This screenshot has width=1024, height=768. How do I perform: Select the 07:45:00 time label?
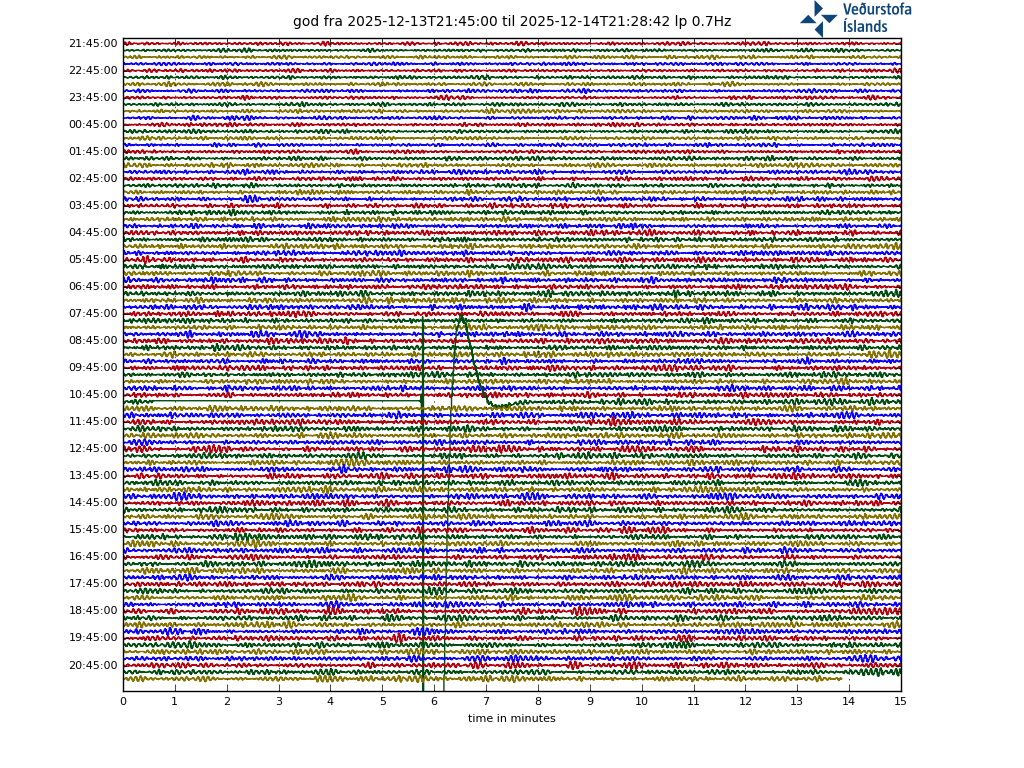tap(93, 314)
